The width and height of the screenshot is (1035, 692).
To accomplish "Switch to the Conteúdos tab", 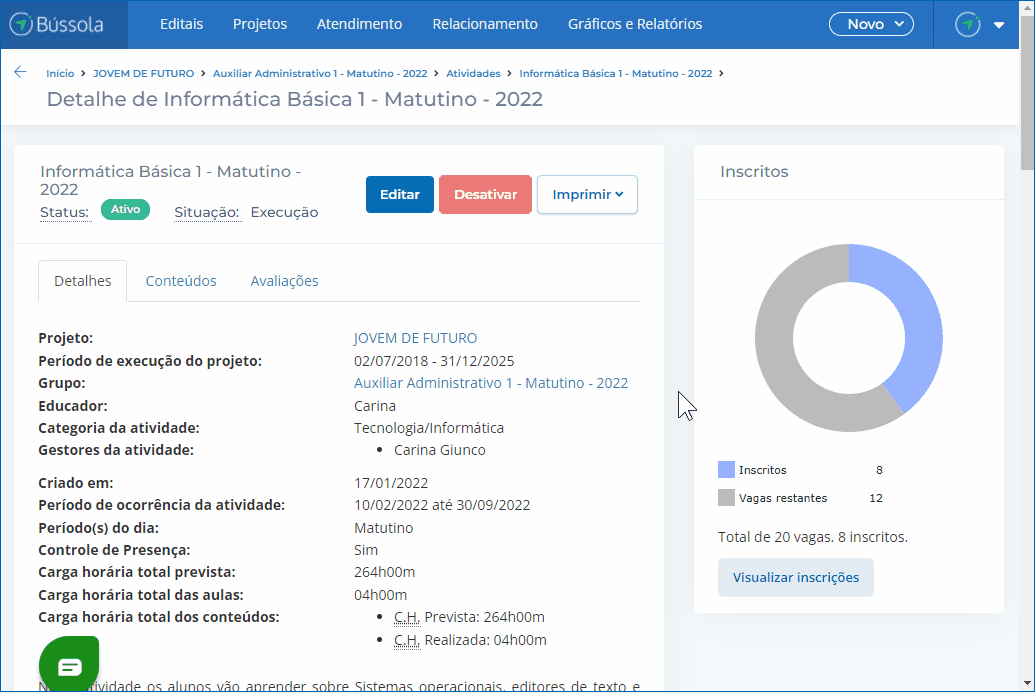I will coord(181,281).
